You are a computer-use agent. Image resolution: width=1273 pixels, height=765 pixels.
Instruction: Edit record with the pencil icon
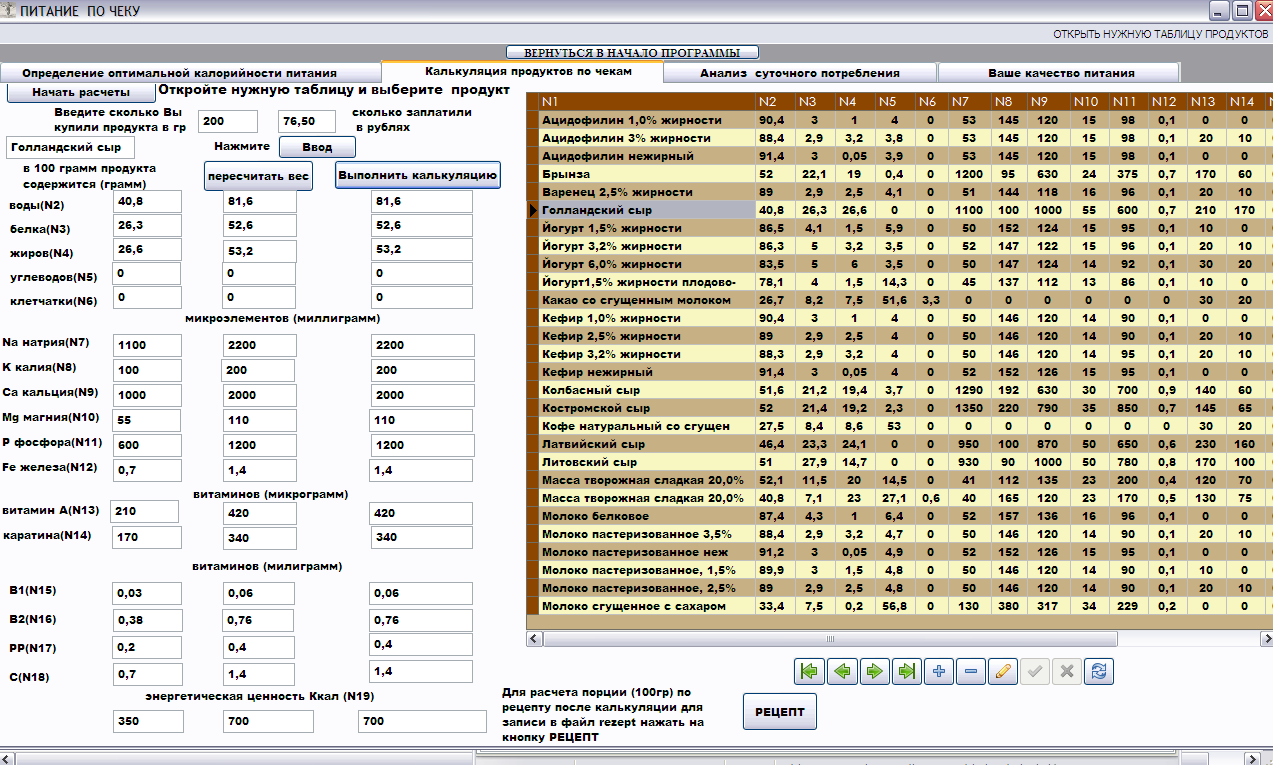[1002, 672]
